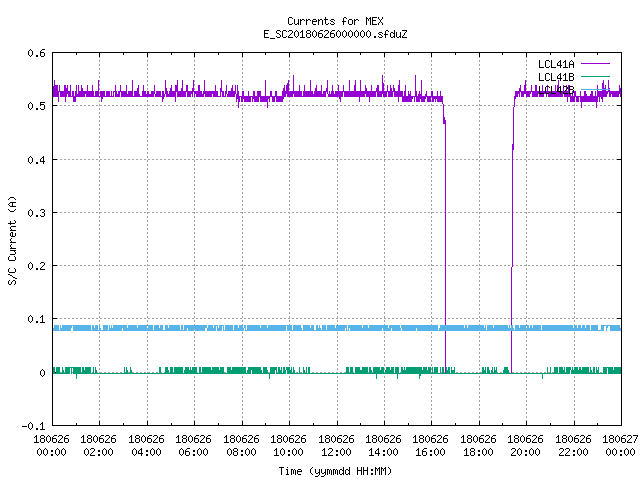Screen dimensions: 640x480
Task: Click the x-axis tick 180626 06:00
Action: (x=194, y=446)
